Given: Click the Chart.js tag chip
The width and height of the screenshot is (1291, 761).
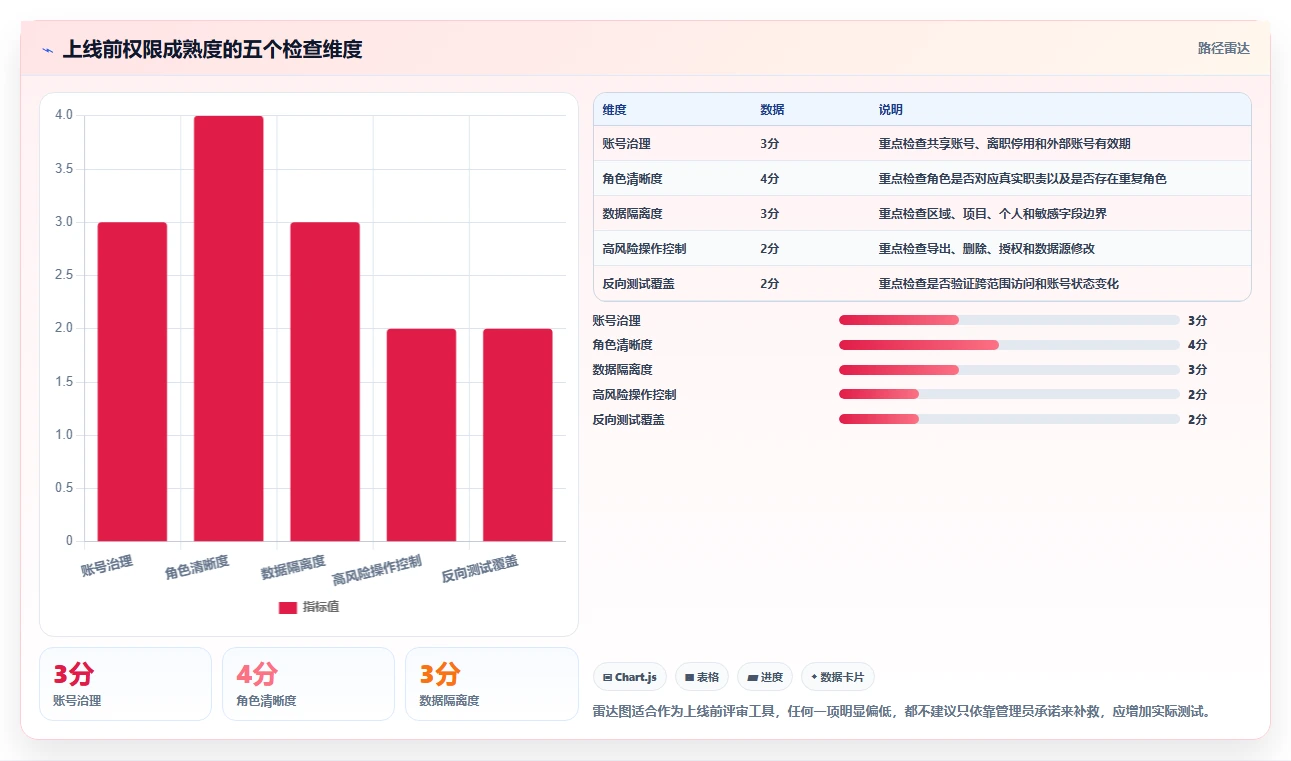Looking at the screenshot, I should [x=630, y=677].
